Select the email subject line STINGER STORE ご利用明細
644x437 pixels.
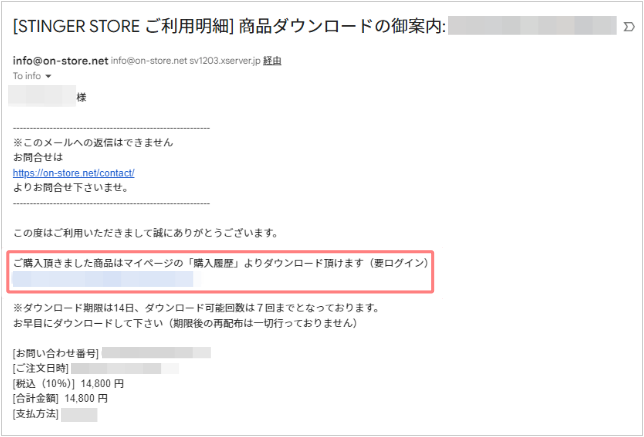point(229,27)
